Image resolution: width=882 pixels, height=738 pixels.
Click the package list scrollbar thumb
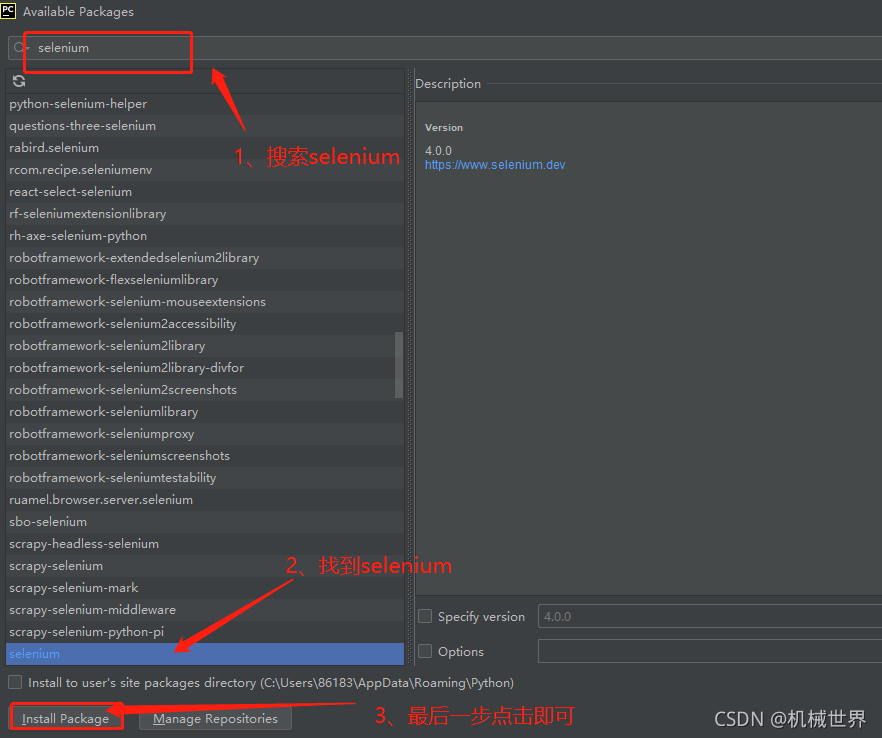click(399, 364)
